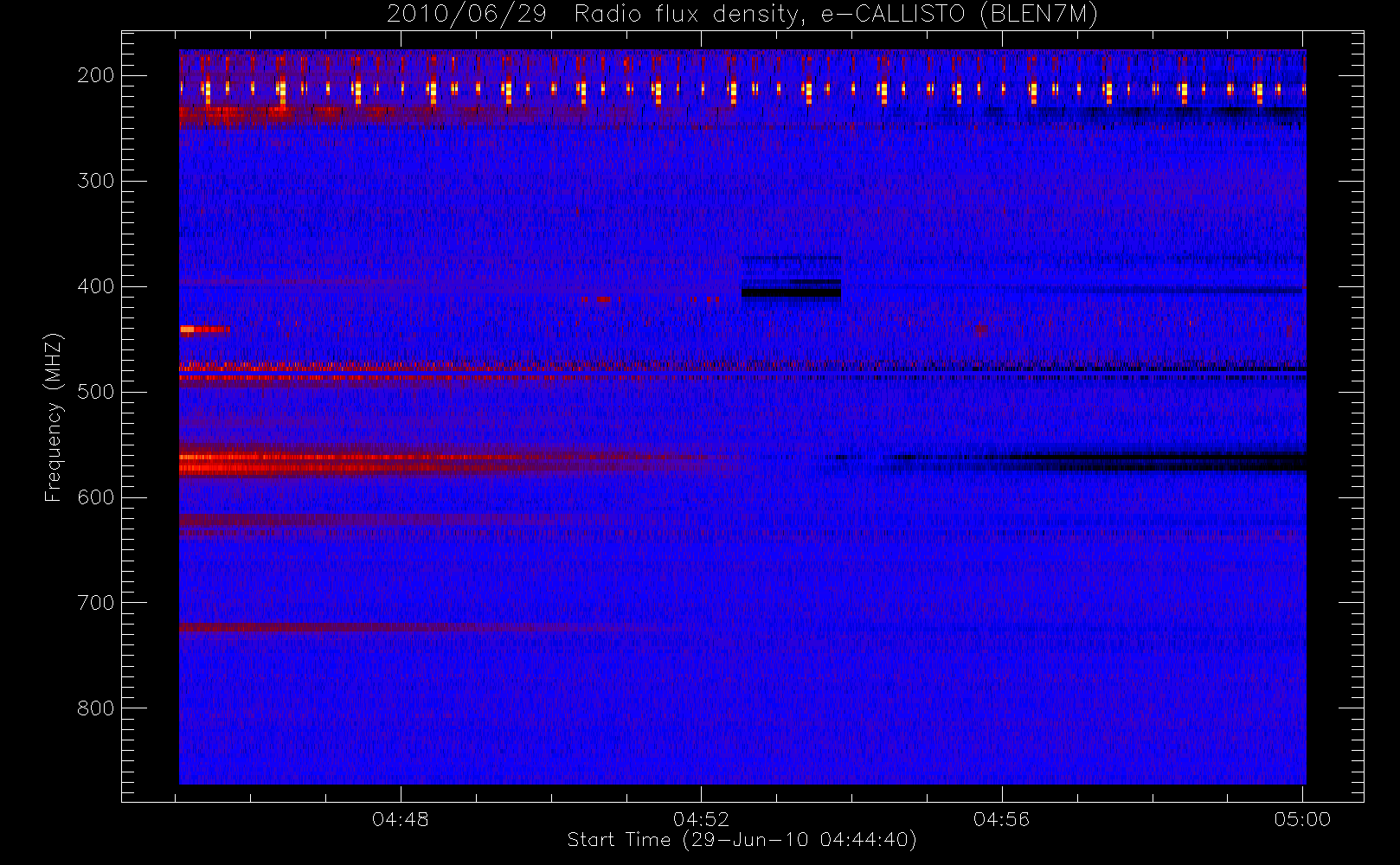Click the 'Start Time (29-Jun-10 04:44:40)' axis title
The width and height of the screenshot is (1400, 865).
(742, 840)
